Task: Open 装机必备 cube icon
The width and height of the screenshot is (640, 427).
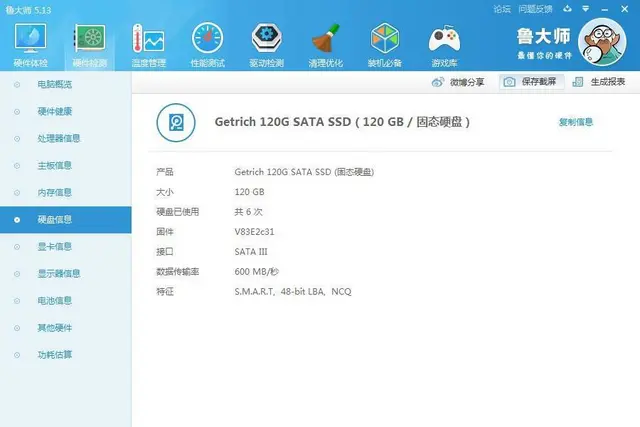Action: point(384,38)
